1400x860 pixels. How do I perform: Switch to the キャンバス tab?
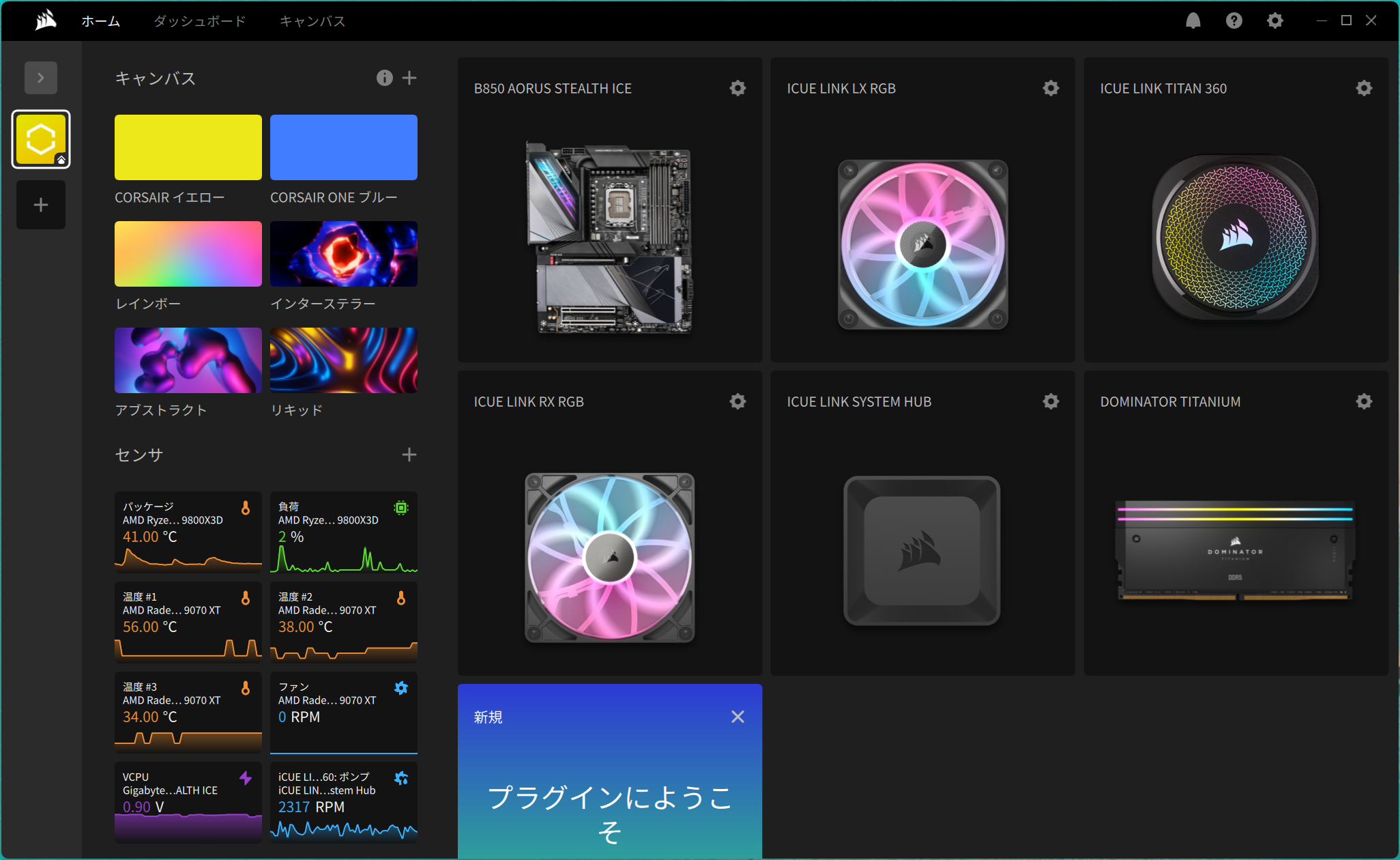[312, 21]
